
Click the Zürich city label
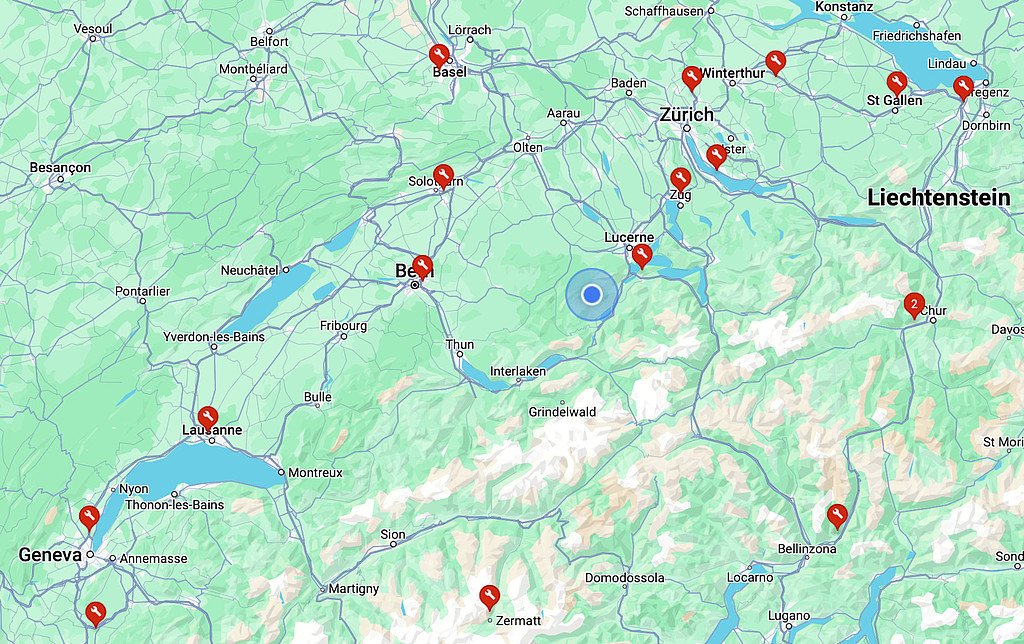coord(686,115)
